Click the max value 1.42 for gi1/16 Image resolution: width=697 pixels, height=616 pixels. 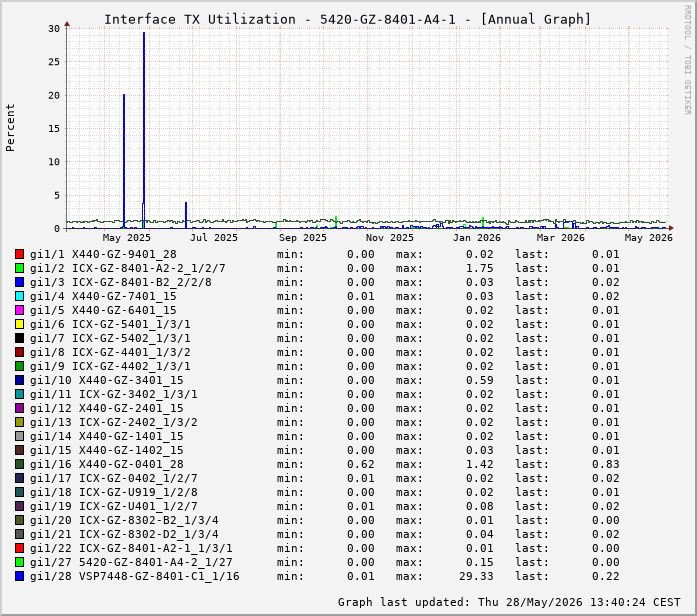point(480,464)
